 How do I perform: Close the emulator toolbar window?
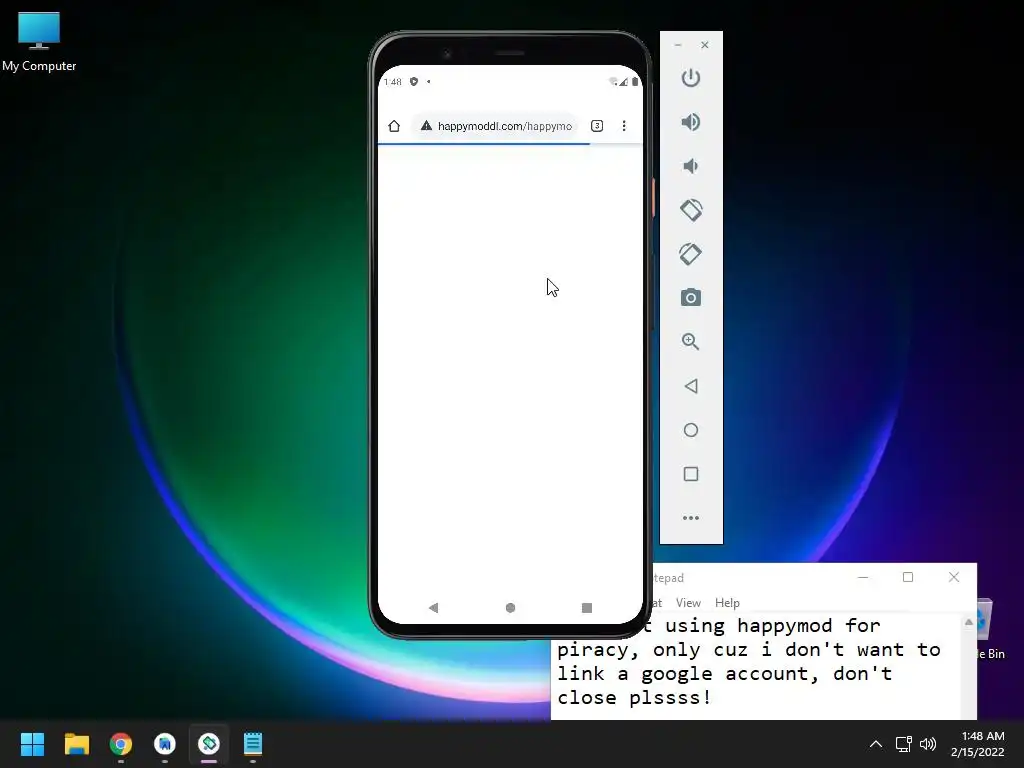coord(705,45)
